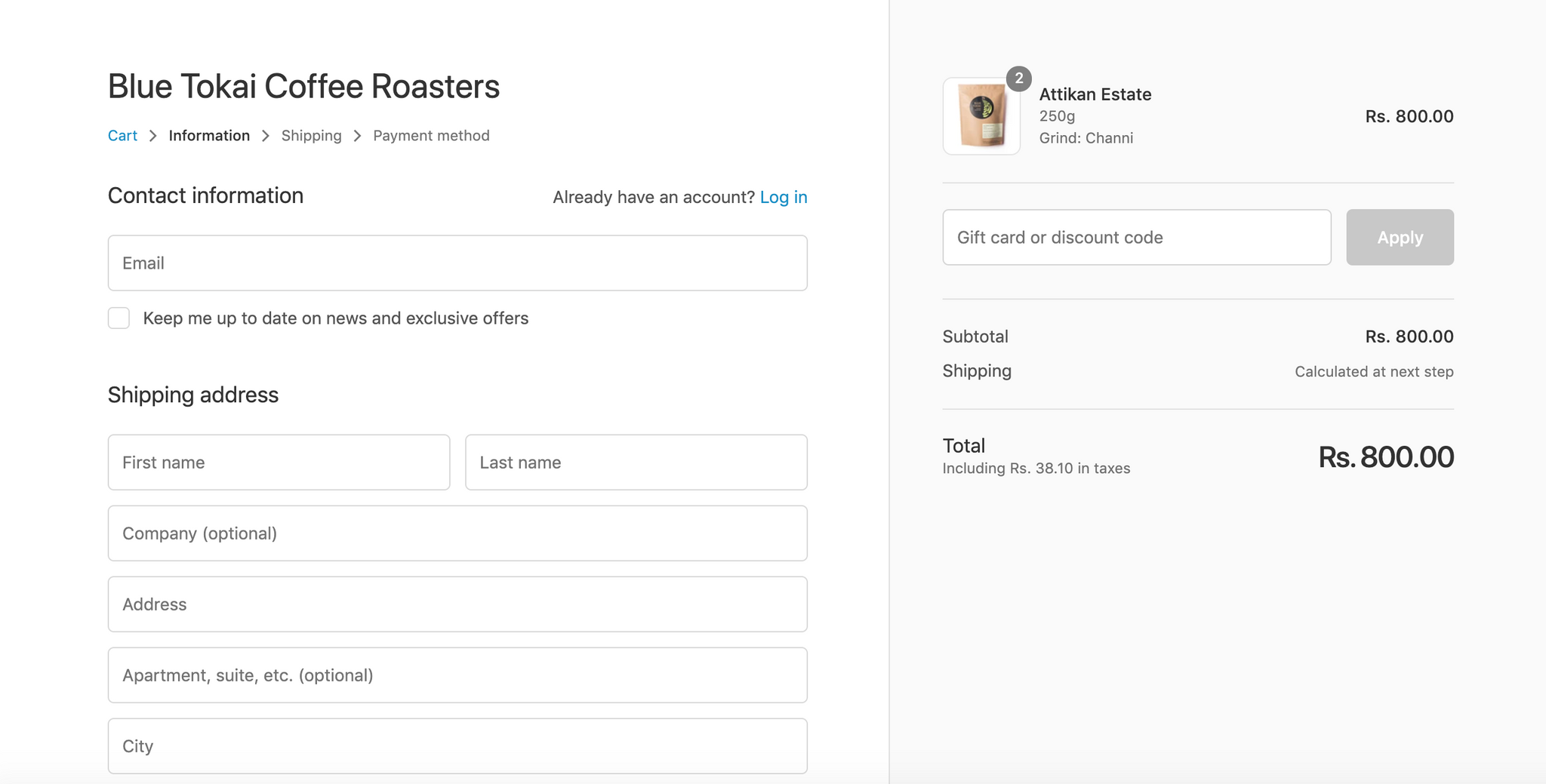Click the quantity badge showing 2
Viewport: 1546px width, 784px height.
pos(1019,78)
